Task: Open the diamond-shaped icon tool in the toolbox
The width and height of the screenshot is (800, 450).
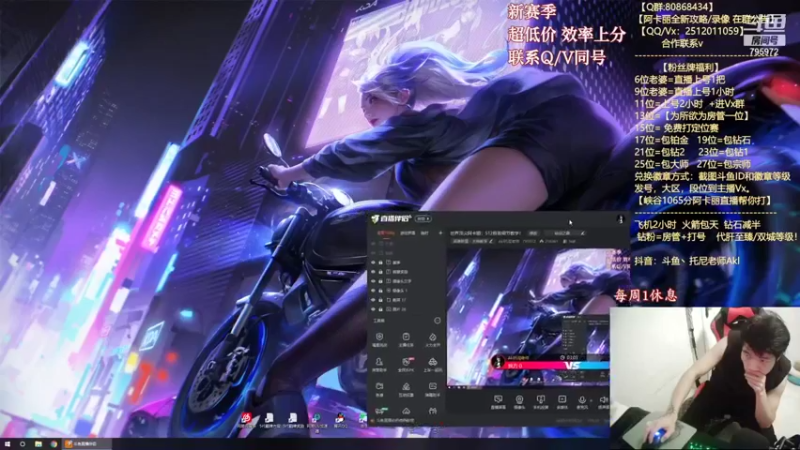Action: (x=433, y=339)
